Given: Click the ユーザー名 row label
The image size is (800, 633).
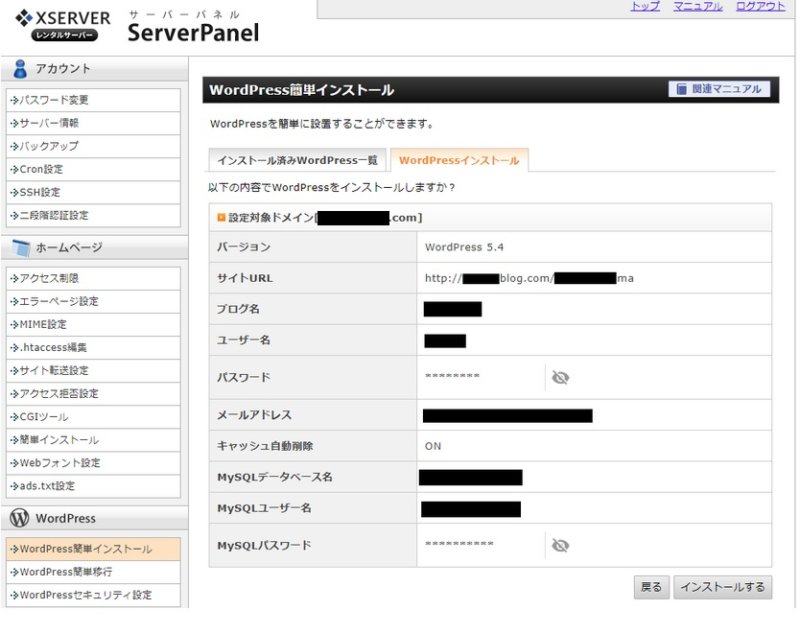Looking at the screenshot, I should (243, 340).
